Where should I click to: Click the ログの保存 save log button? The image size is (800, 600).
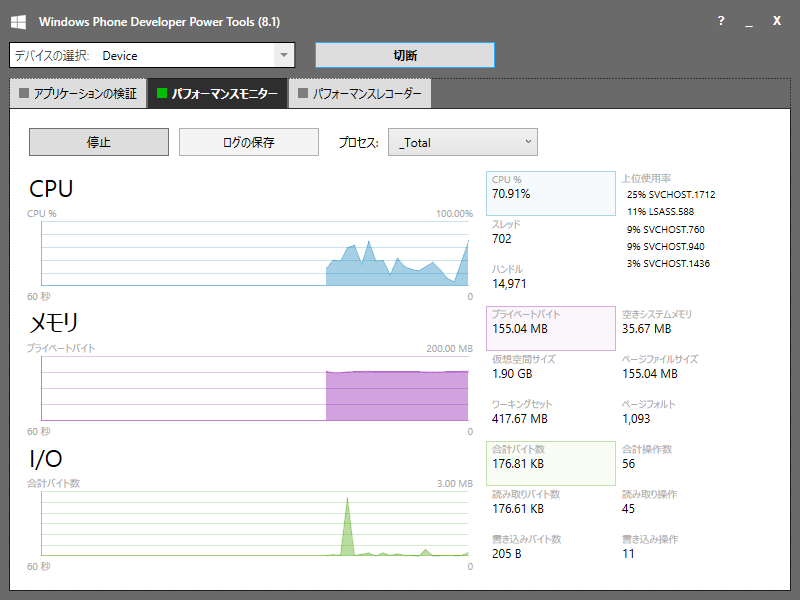(x=249, y=142)
